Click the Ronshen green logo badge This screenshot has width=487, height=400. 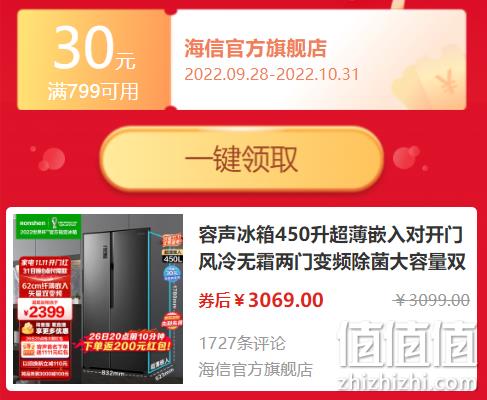point(49,227)
